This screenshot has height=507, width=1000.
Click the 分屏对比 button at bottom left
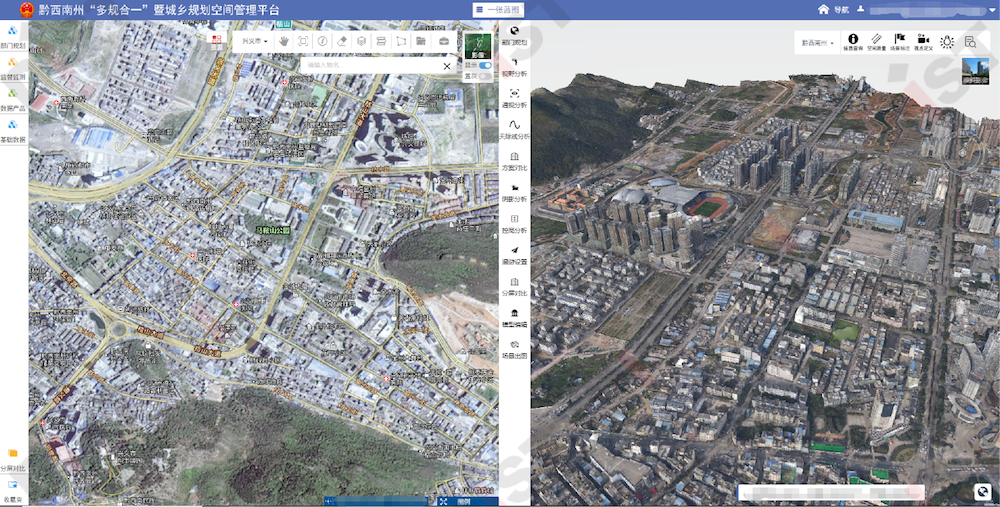coord(13,460)
